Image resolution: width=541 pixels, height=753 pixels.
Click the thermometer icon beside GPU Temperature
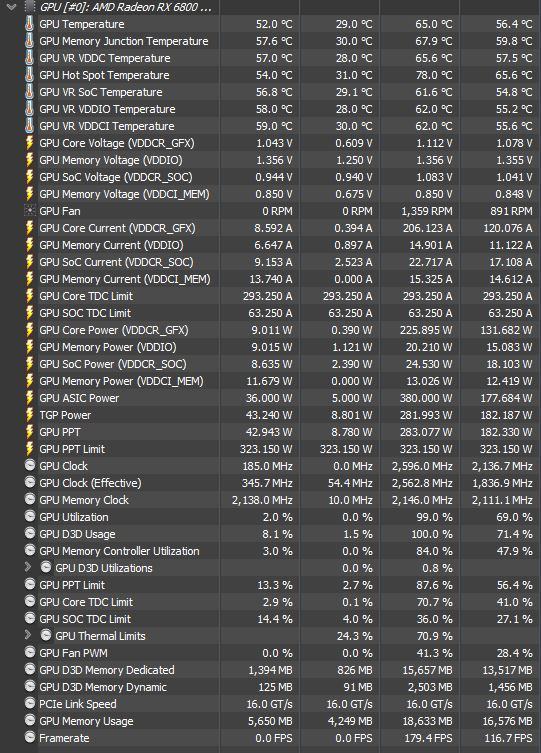(30, 24)
